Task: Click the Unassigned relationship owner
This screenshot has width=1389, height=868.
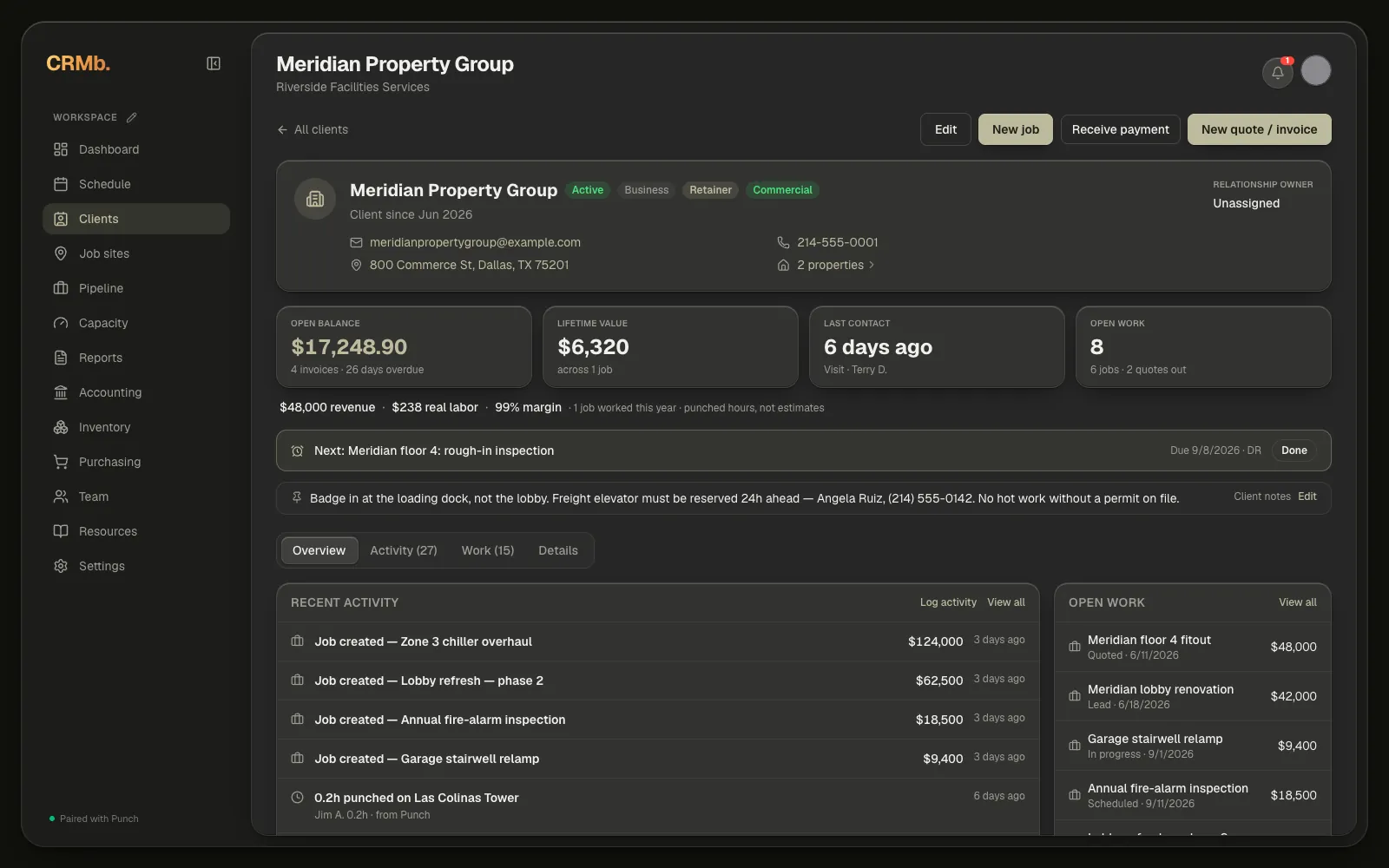Action: click(x=1247, y=203)
